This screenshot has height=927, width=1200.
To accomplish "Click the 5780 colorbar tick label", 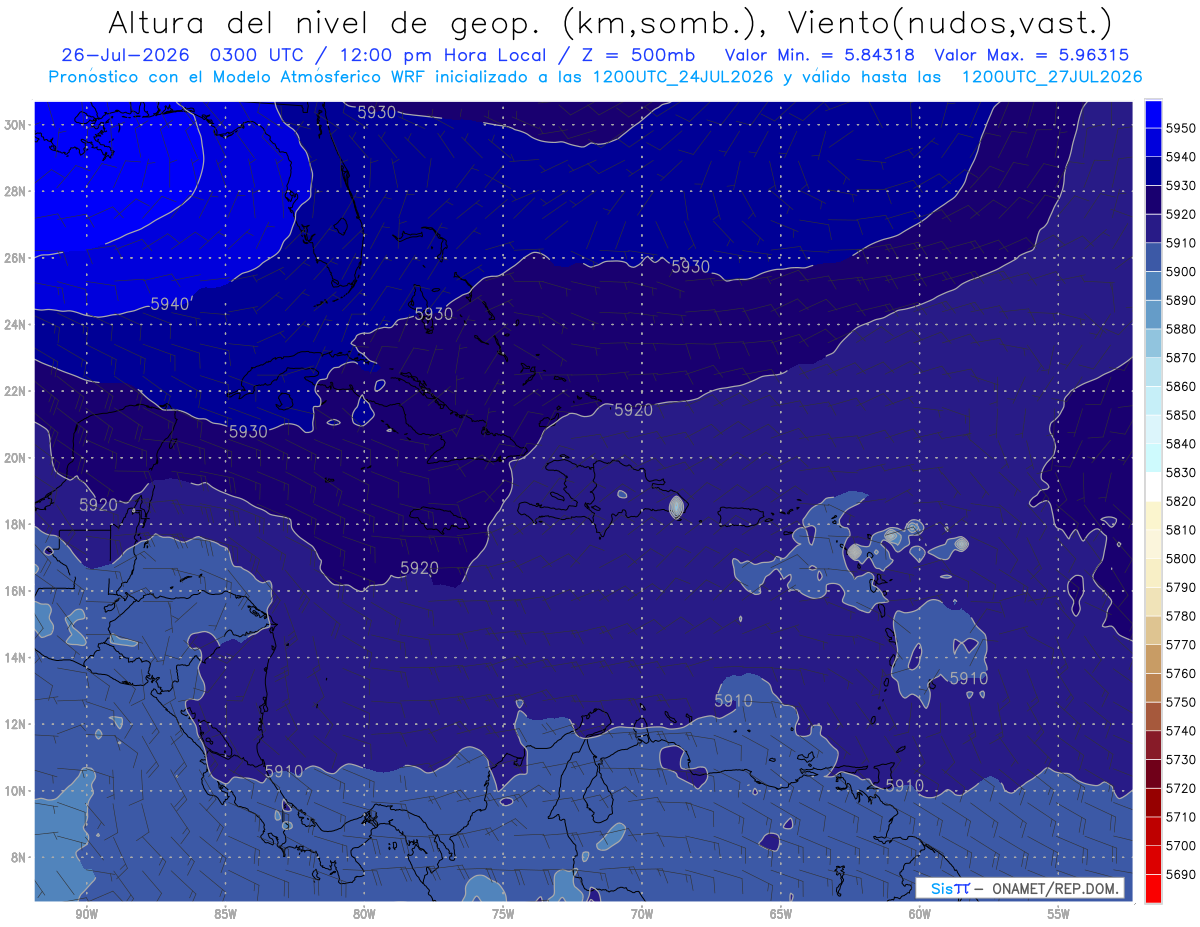I will 1180,616.
